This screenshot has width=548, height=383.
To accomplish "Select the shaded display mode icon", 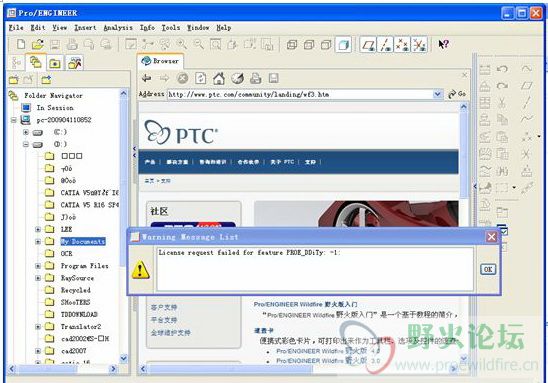I will tap(343, 45).
